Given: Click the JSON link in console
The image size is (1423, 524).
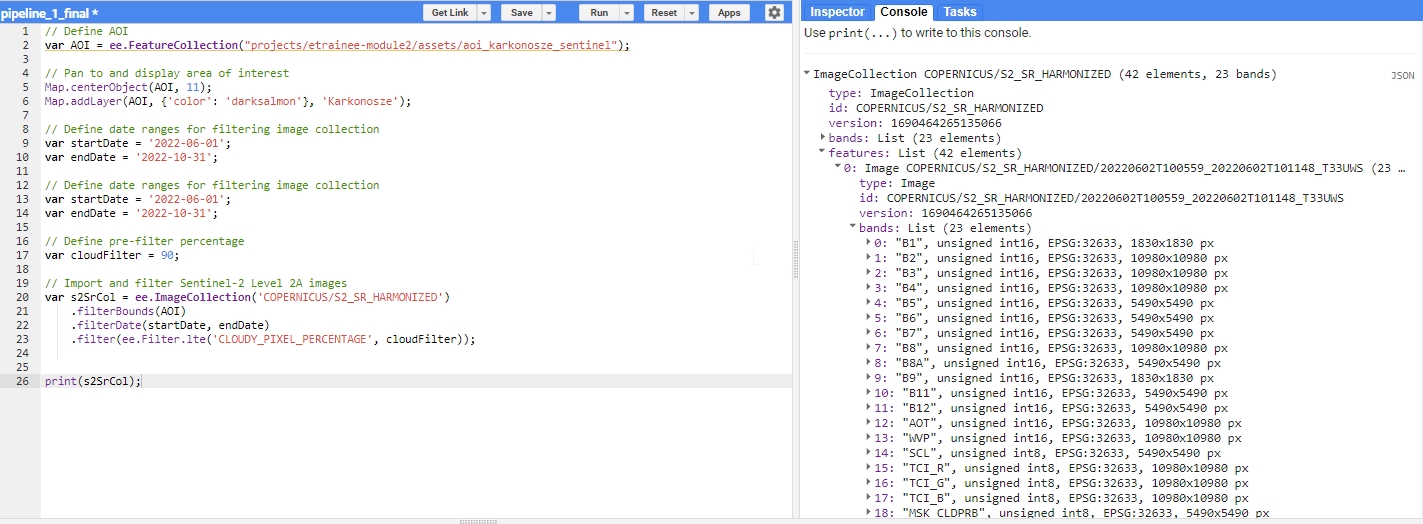Looking at the screenshot, I should (x=1402, y=75).
